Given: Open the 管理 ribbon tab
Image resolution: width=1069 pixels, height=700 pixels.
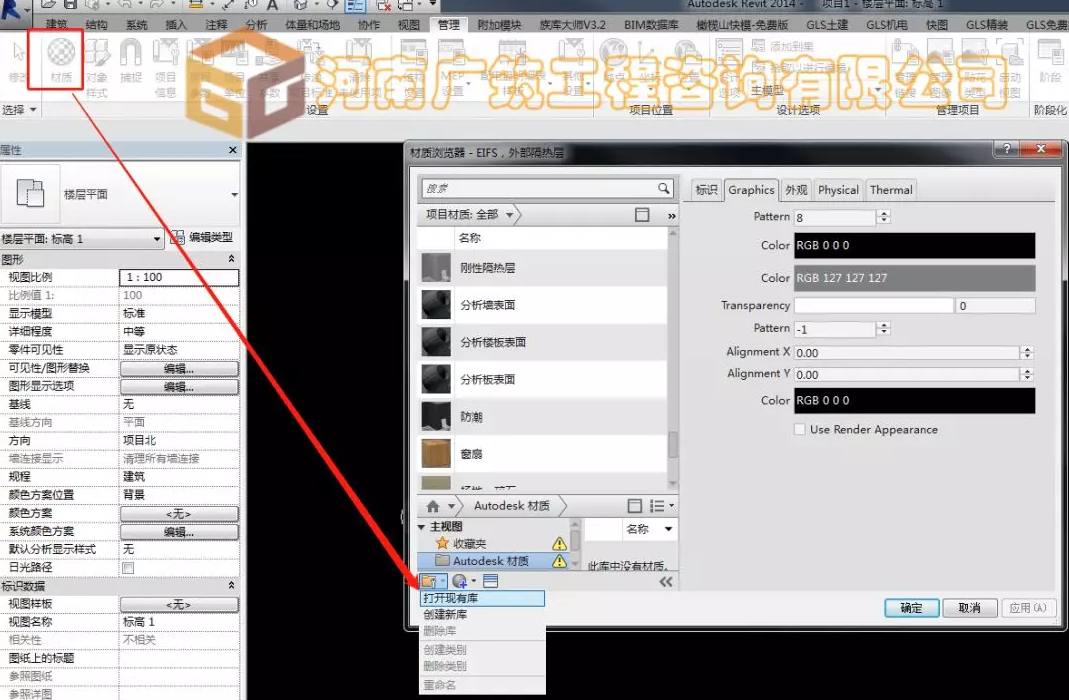Looking at the screenshot, I should pos(448,25).
